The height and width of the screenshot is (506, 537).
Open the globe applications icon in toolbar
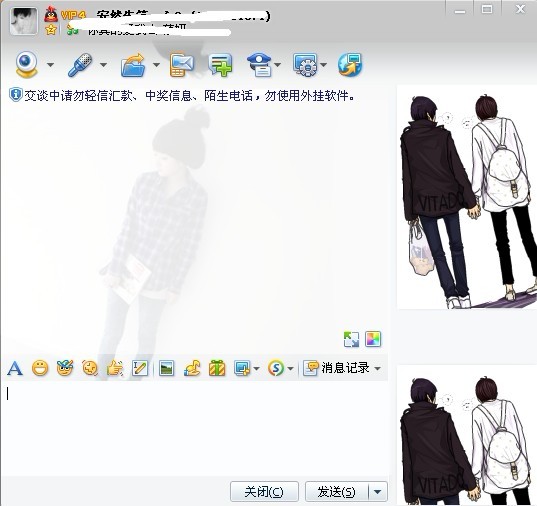pyautogui.click(x=350, y=64)
